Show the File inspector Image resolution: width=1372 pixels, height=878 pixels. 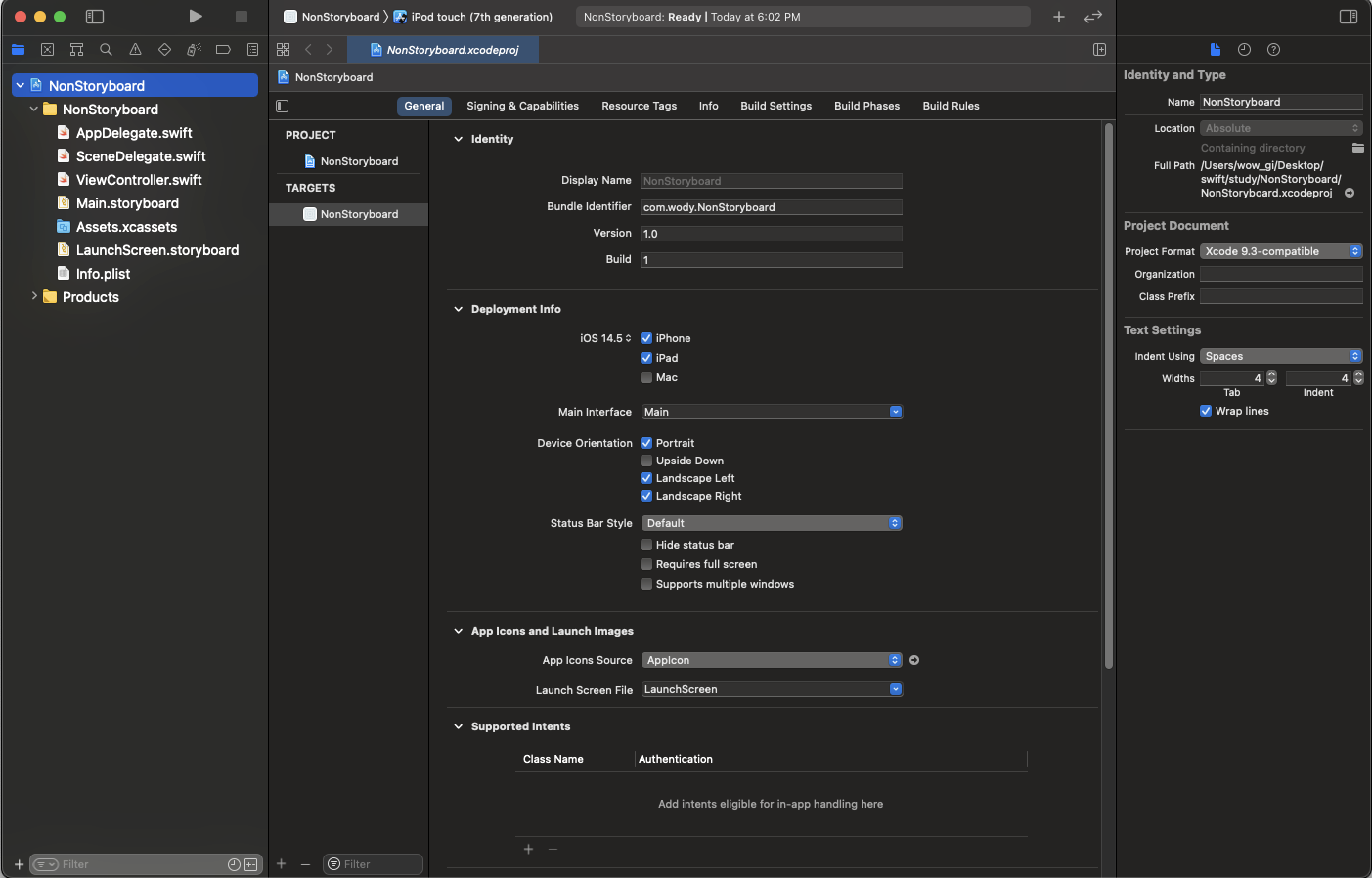pos(1215,49)
